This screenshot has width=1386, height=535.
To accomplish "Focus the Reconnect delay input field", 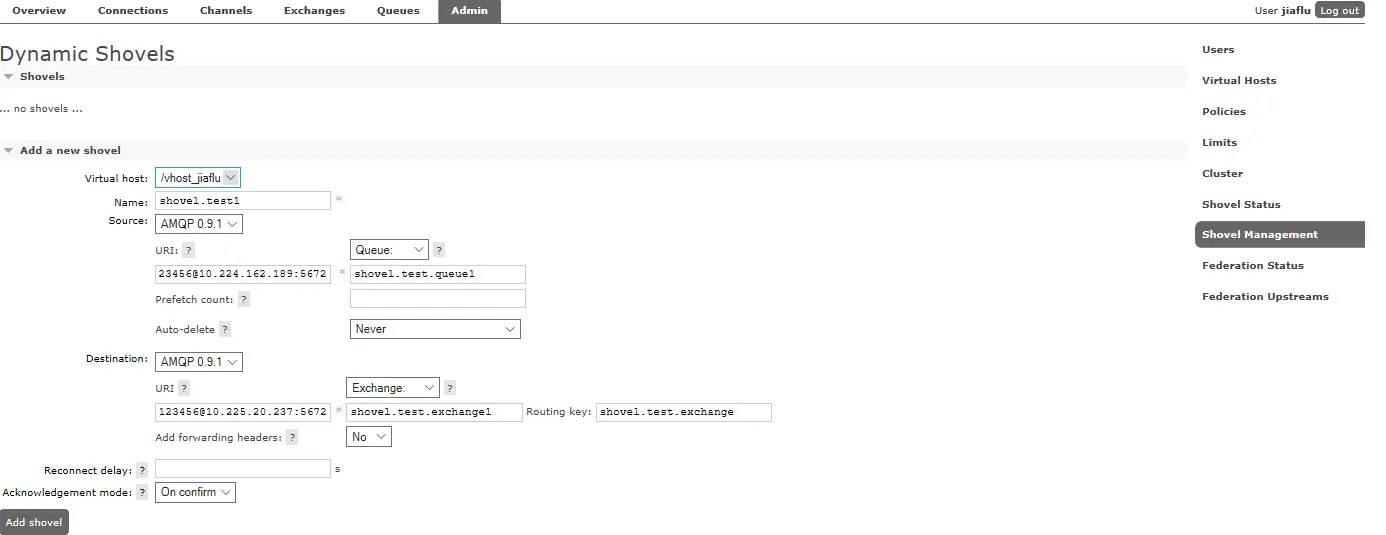I will [x=243, y=469].
